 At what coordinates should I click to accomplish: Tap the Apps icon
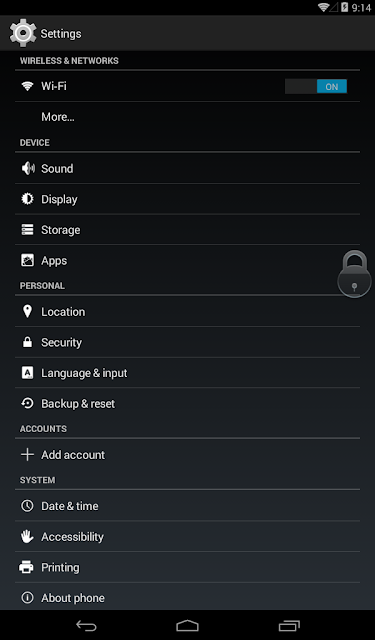pos(27,260)
